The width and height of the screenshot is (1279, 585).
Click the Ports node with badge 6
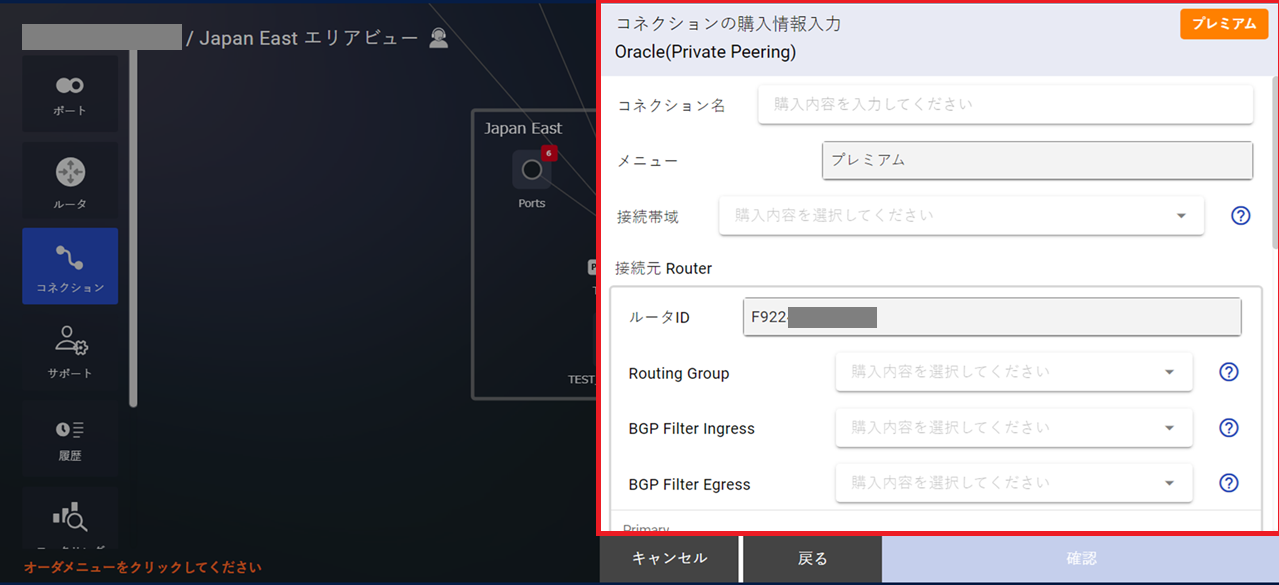click(531, 172)
